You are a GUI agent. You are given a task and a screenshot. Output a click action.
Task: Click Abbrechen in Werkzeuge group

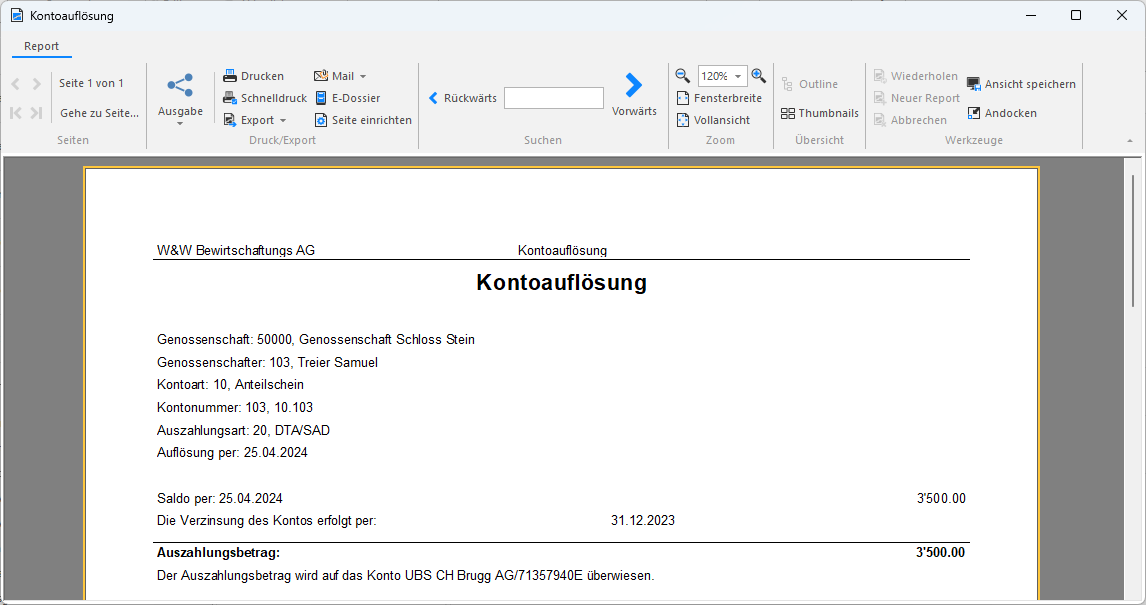click(910, 120)
